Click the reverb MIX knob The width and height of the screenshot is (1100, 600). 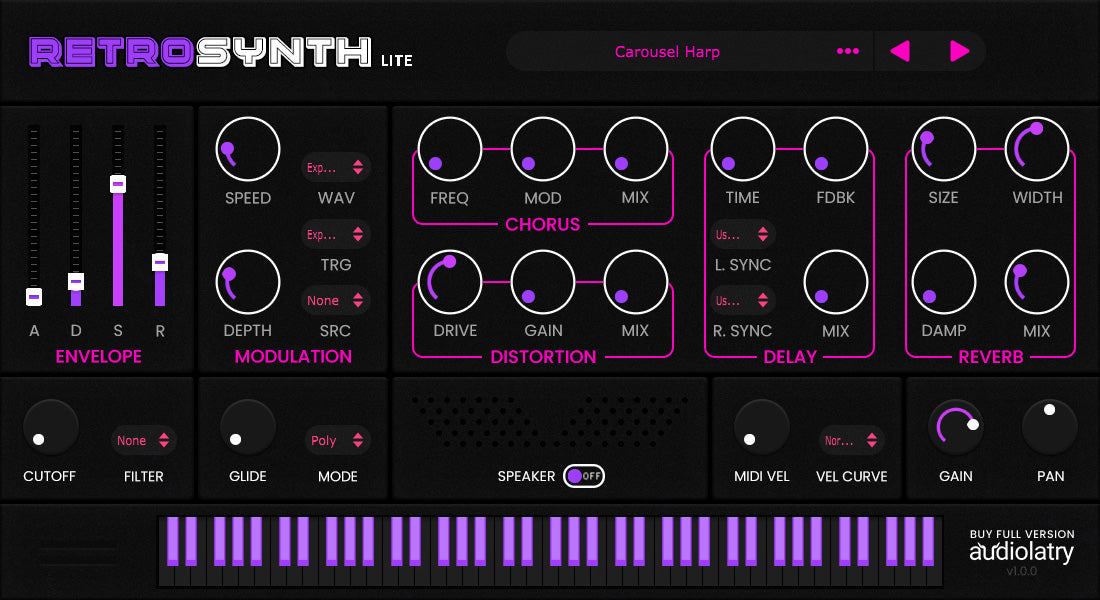(x=1037, y=282)
